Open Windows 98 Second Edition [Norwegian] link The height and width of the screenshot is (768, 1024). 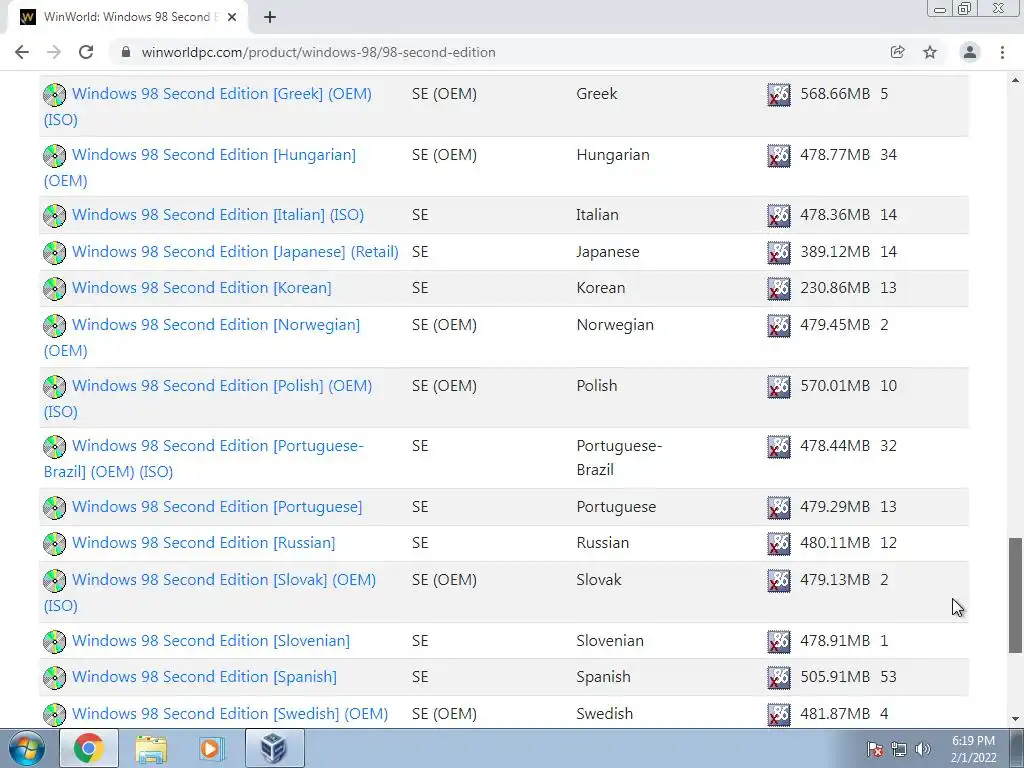(x=216, y=325)
